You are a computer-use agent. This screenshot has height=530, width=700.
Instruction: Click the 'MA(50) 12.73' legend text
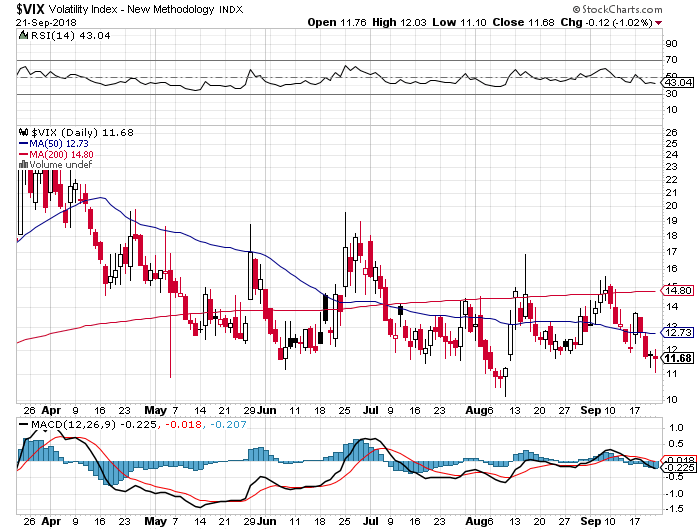[59, 144]
